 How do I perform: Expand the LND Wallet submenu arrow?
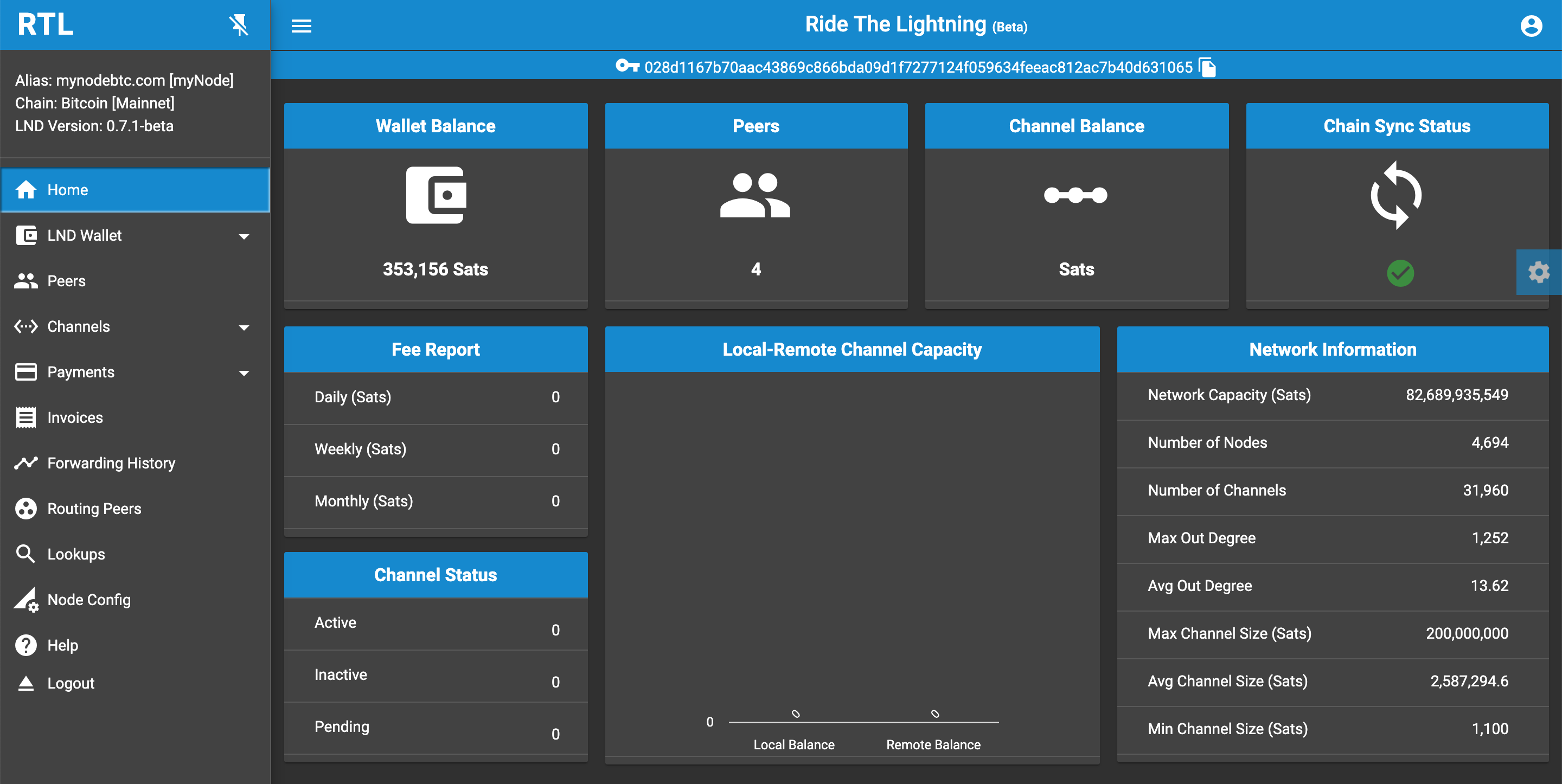pos(244,236)
